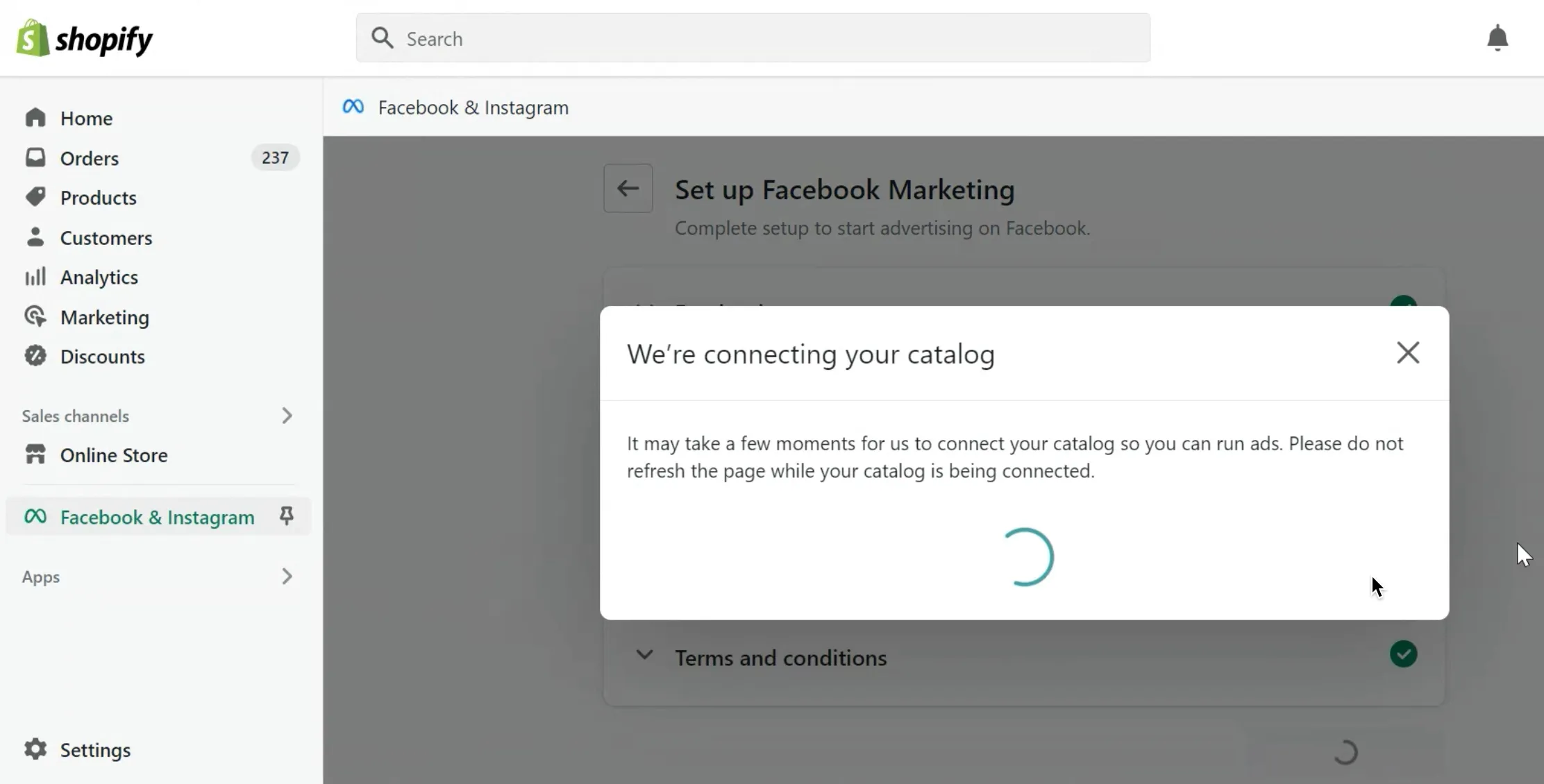Go back using the arrow button
The width and height of the screenshot is (1544, 784).
coord(628,188)
